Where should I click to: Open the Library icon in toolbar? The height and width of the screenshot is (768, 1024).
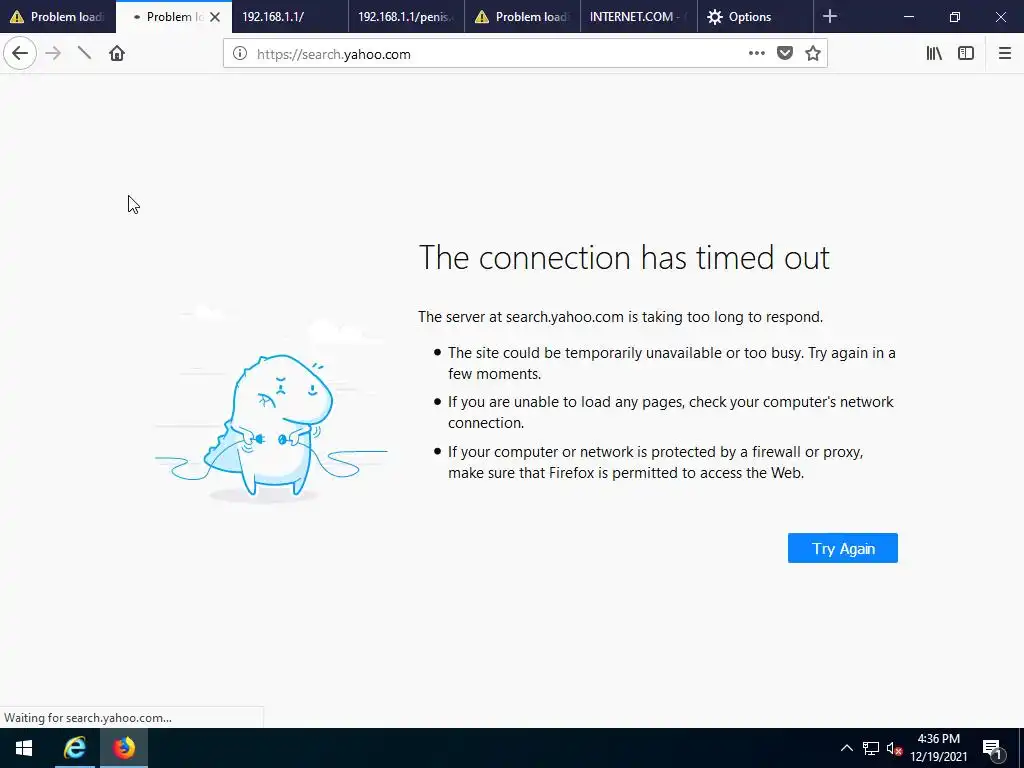934,54
